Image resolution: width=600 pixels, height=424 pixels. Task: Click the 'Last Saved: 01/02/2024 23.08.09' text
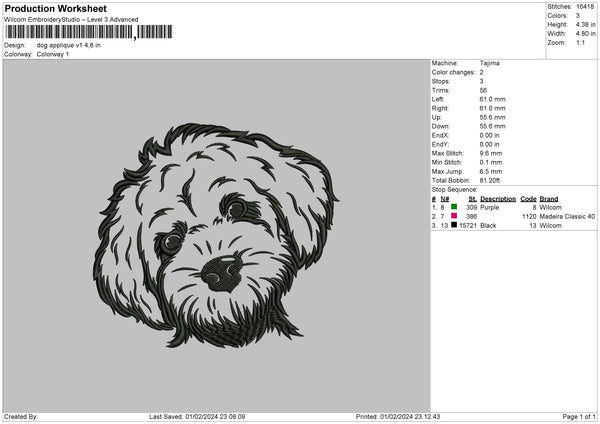[197, 416]
